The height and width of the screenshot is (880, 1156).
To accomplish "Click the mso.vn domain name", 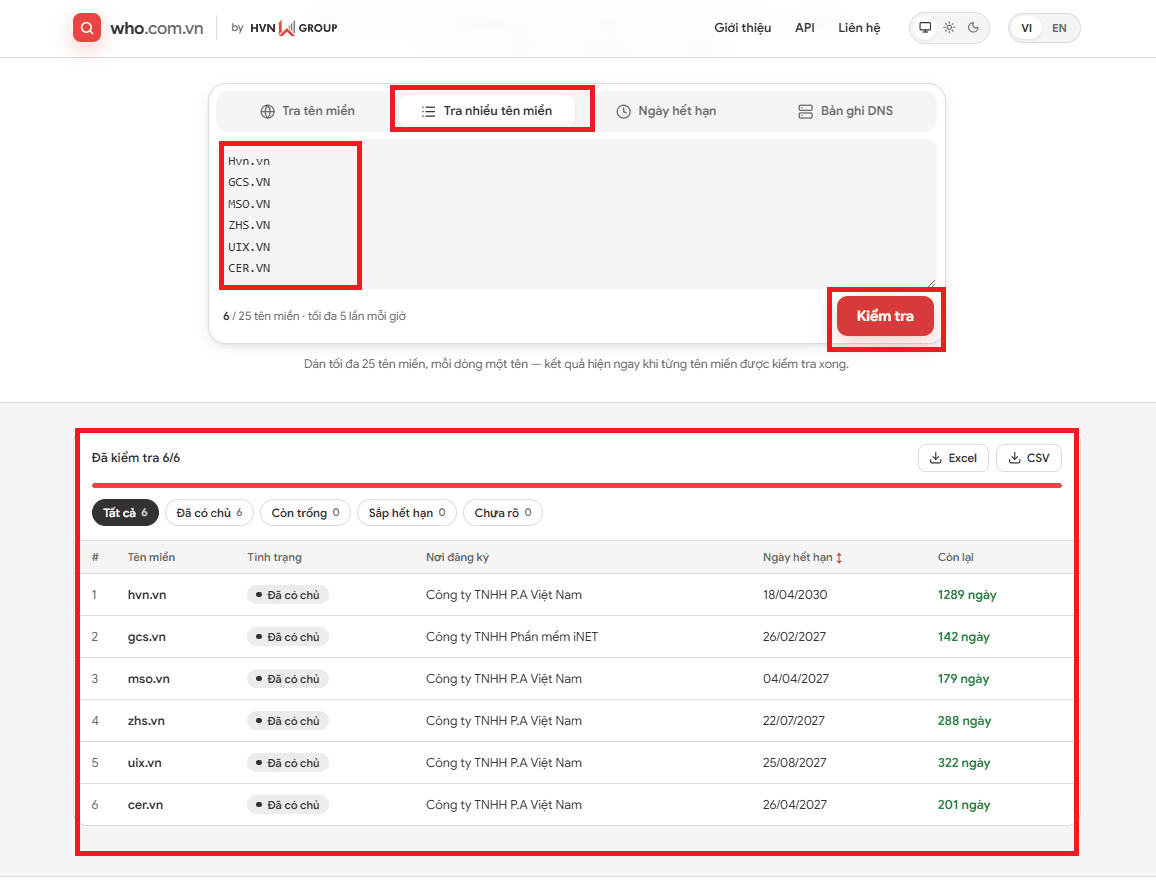I will [x=148, y=679].
